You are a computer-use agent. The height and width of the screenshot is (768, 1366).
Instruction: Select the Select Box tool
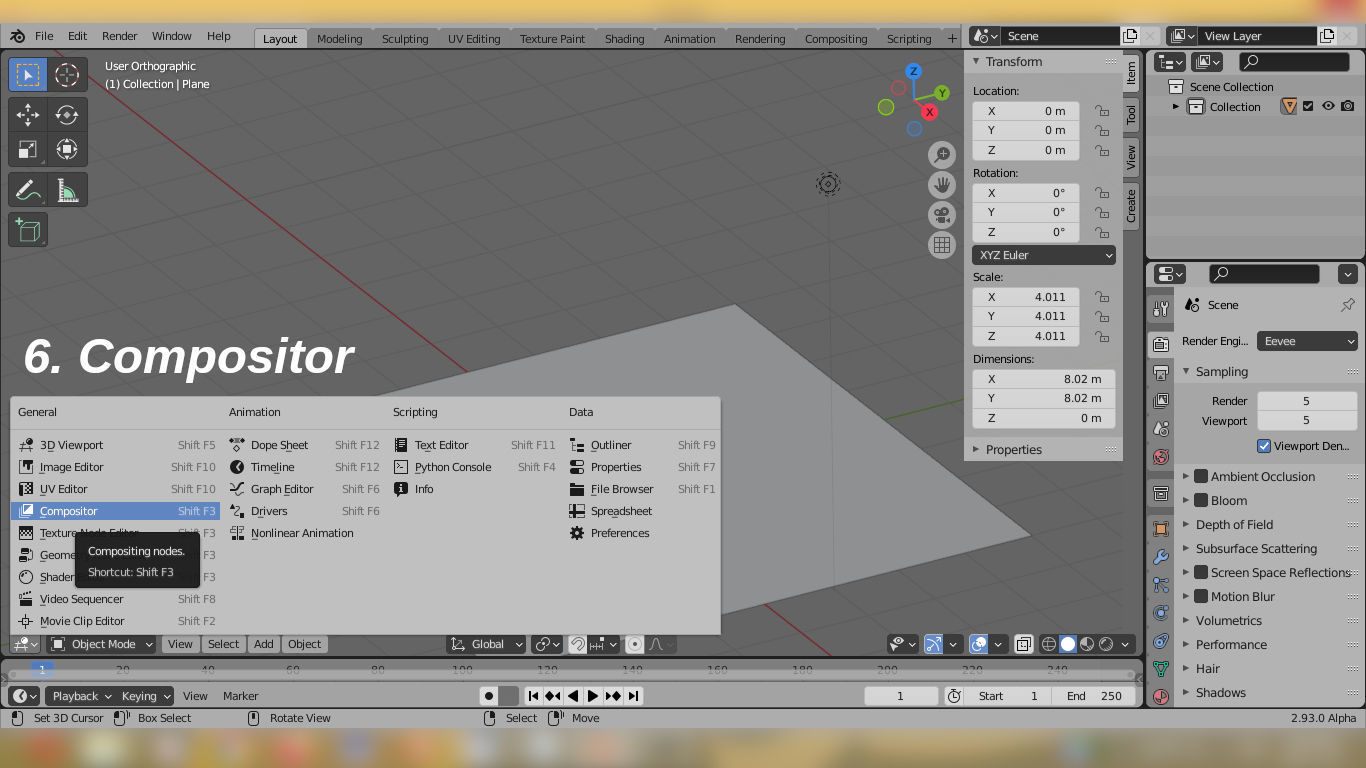(x=28, y=75)
